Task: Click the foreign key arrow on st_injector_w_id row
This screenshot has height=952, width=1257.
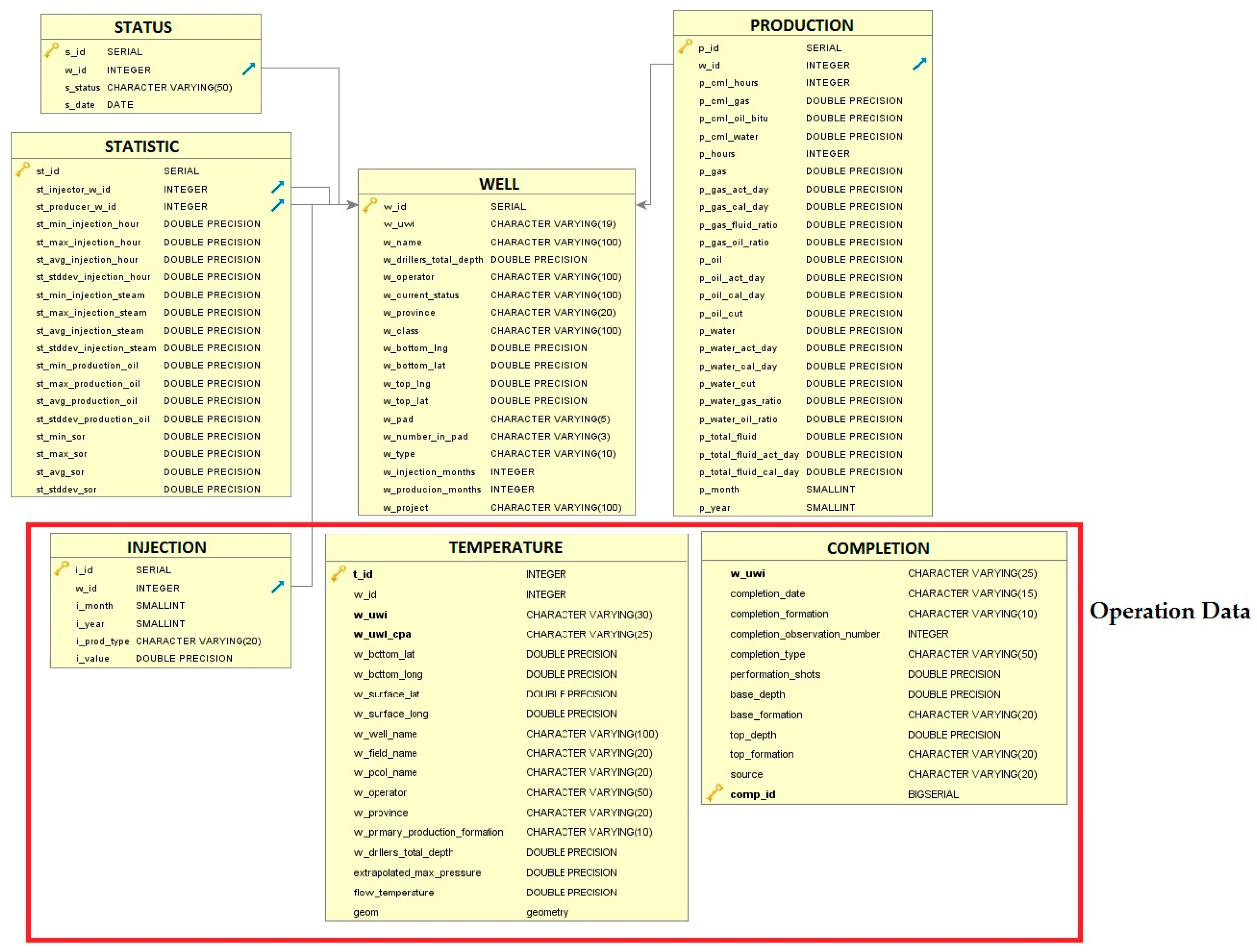Action: click(277, 187)
